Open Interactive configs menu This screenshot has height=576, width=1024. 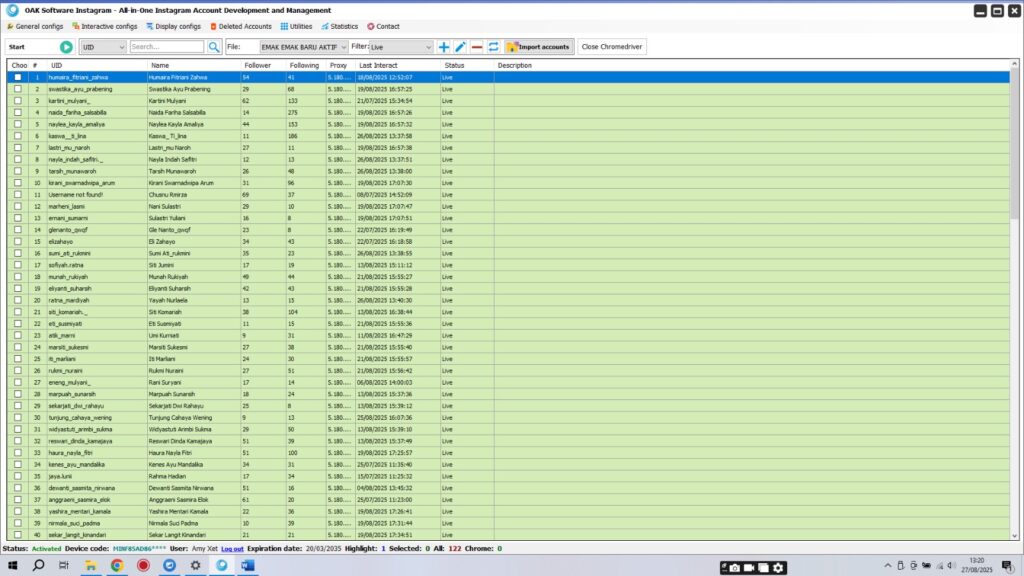click(104, 27)
